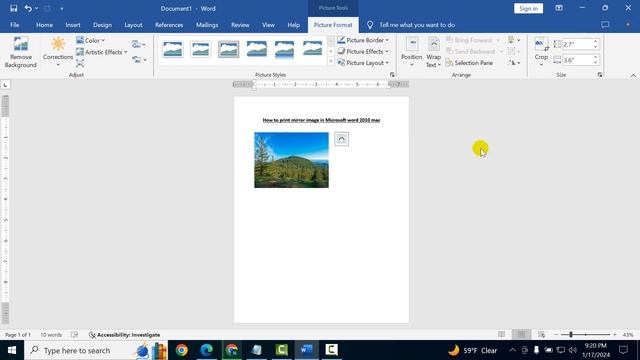Viewport: 640px width, 360px height.
Task: Click the Remove Background button
Action: [21, 52]
